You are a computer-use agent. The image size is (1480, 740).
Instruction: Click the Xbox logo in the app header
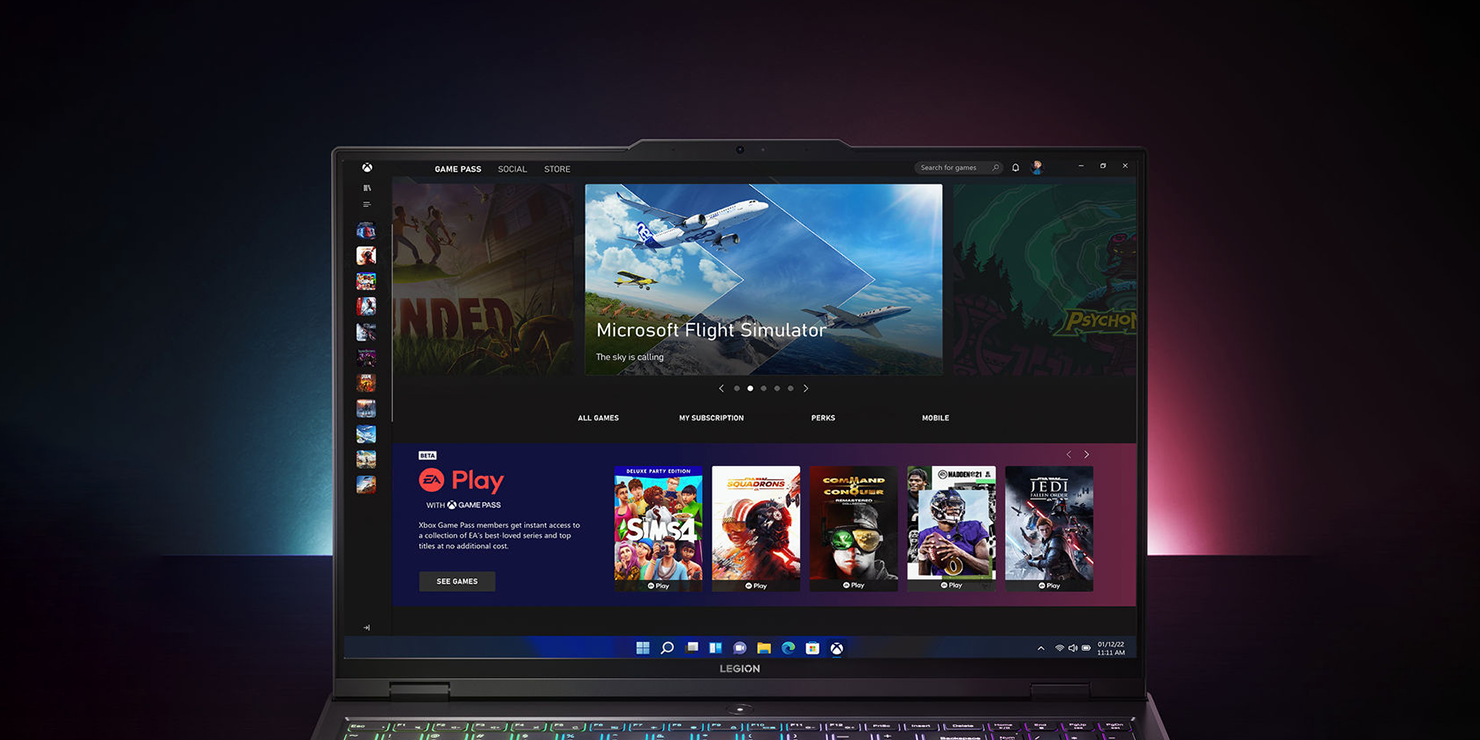(x=367, y=168)
